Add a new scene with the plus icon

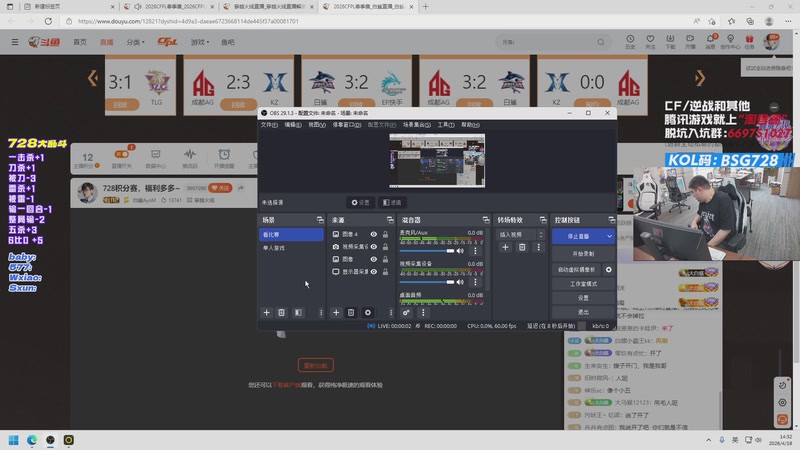(266, 312)
